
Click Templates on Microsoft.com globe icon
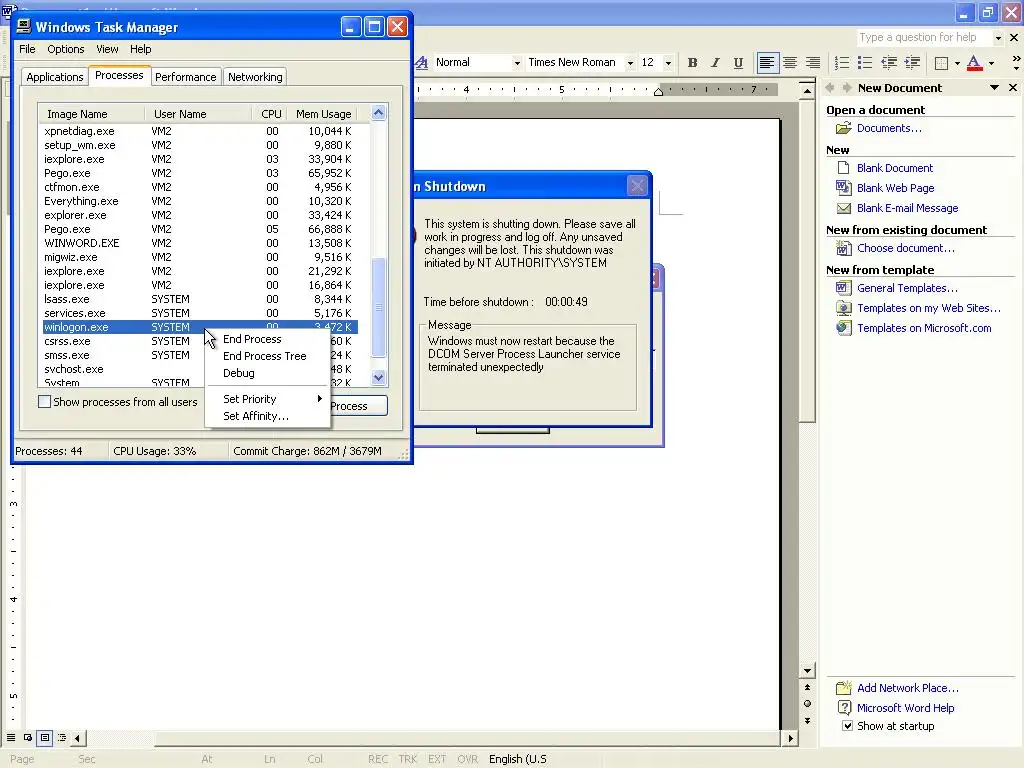[844, 328]
